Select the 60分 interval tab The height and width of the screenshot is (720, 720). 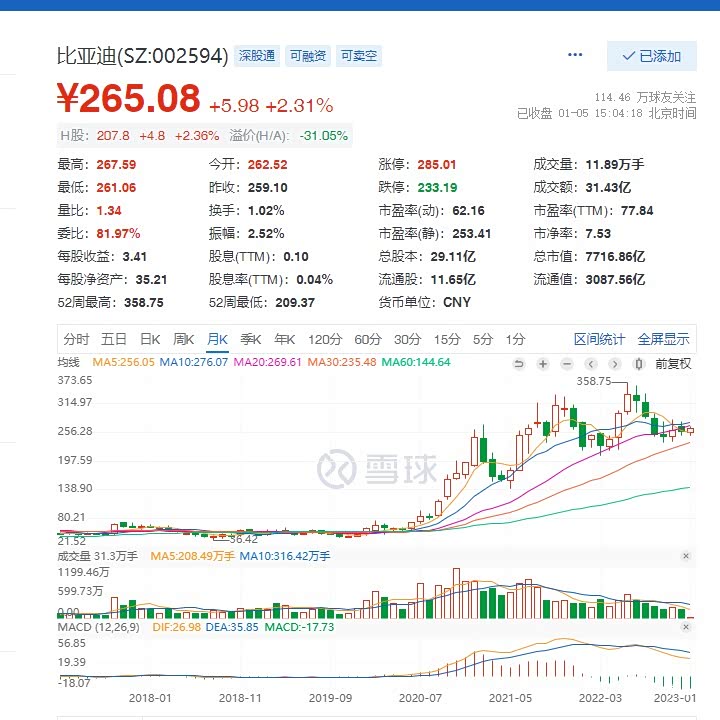(x=367, y=339)
